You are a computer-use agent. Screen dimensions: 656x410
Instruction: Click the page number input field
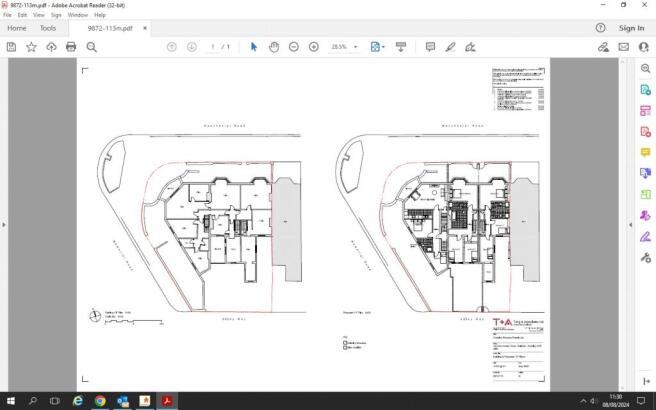coord(213,47)
